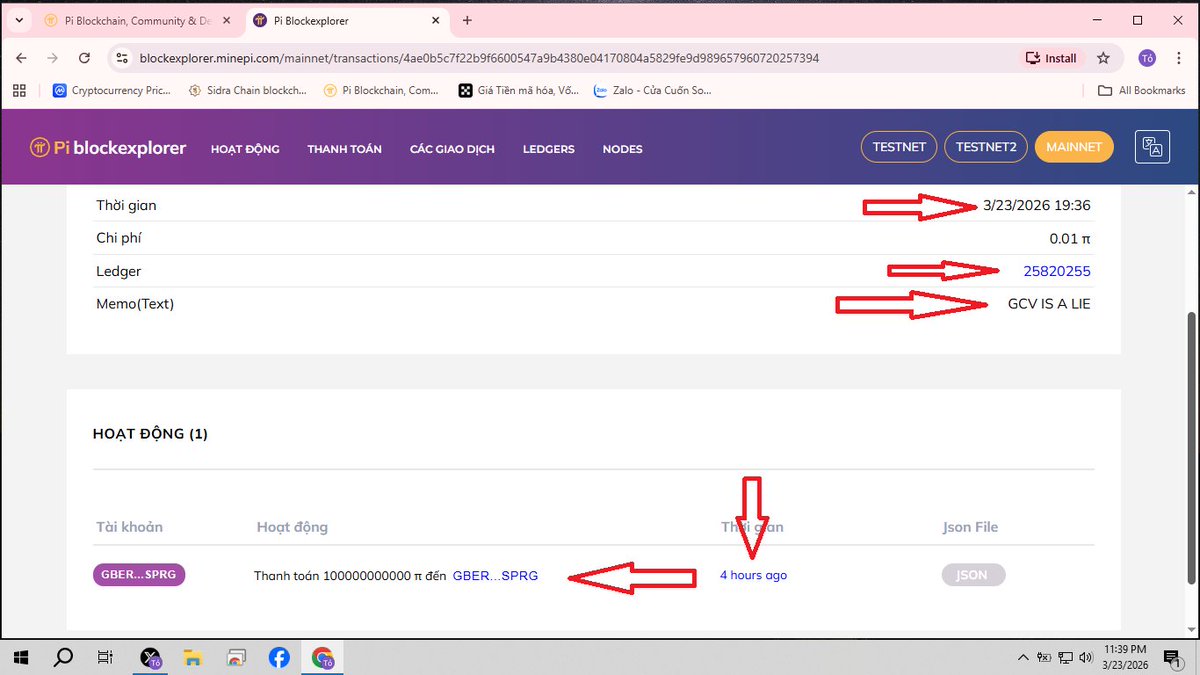Open the NODES menu
This screenshot has width=1200, height=675.
click(x=622, y=149)
